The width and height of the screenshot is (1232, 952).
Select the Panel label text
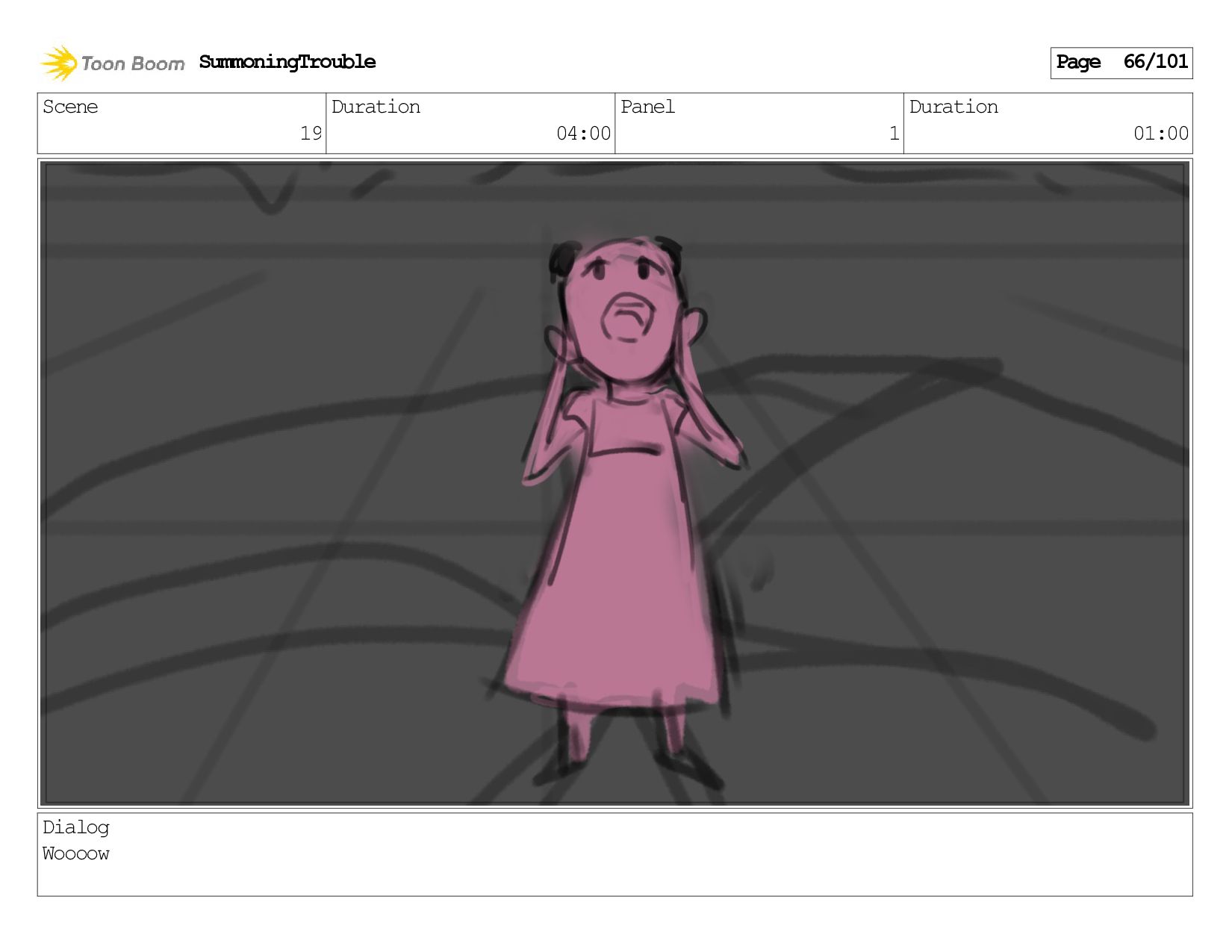pos(647,107)
